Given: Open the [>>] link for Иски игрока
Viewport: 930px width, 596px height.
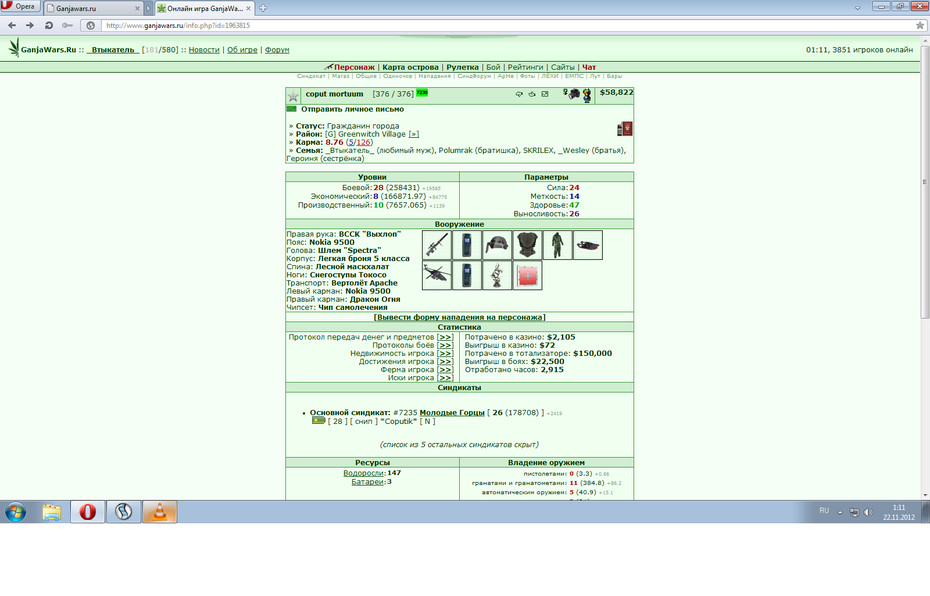Looking at the screenshot, I should tap(445, 378).
